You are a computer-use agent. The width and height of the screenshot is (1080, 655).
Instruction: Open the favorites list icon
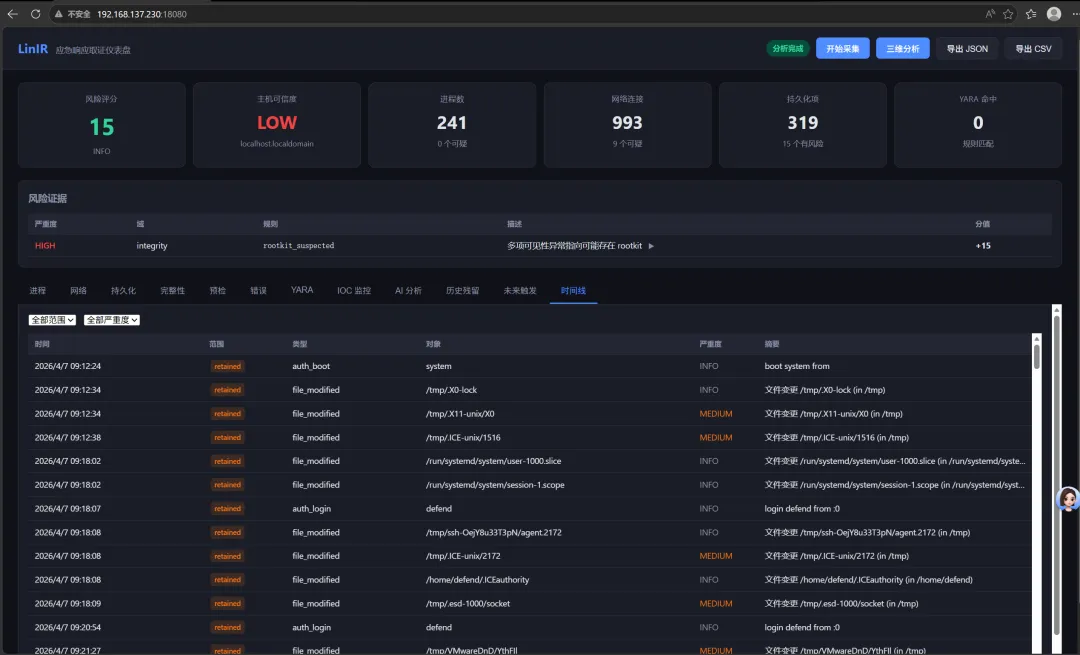point(1031,14)
